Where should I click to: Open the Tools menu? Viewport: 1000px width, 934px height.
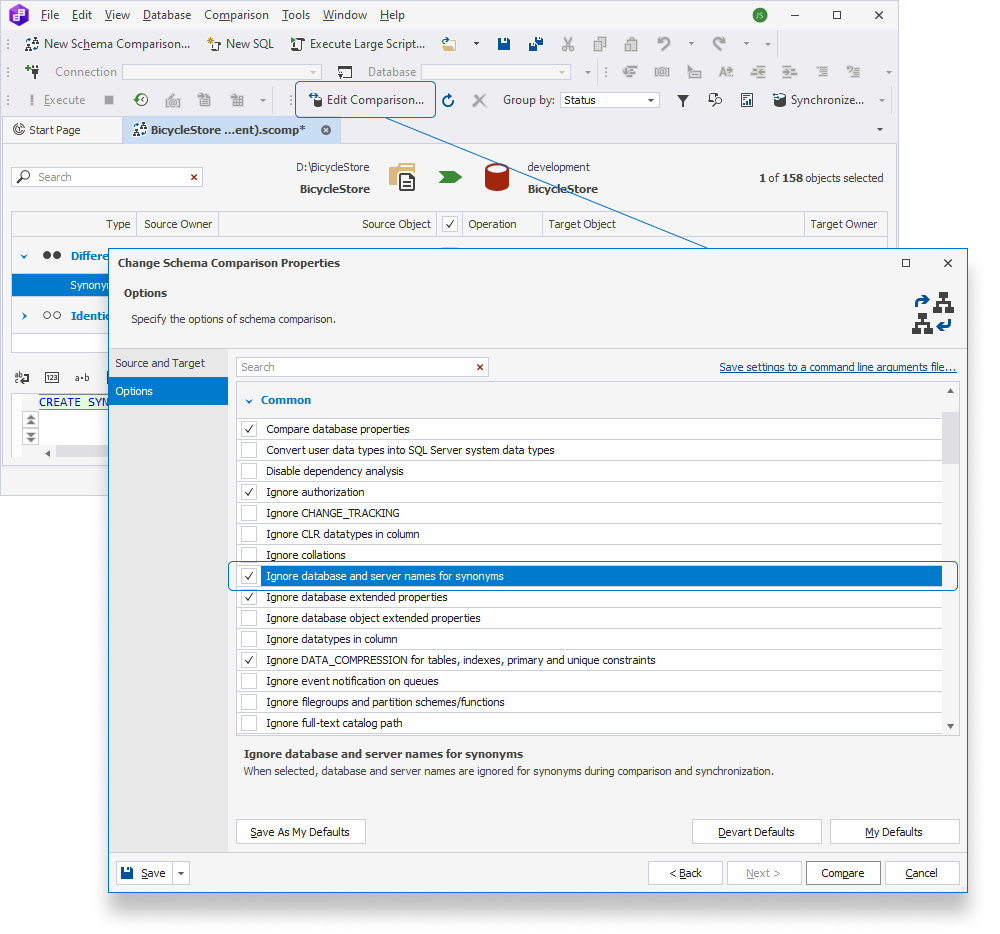pos(296,15)
